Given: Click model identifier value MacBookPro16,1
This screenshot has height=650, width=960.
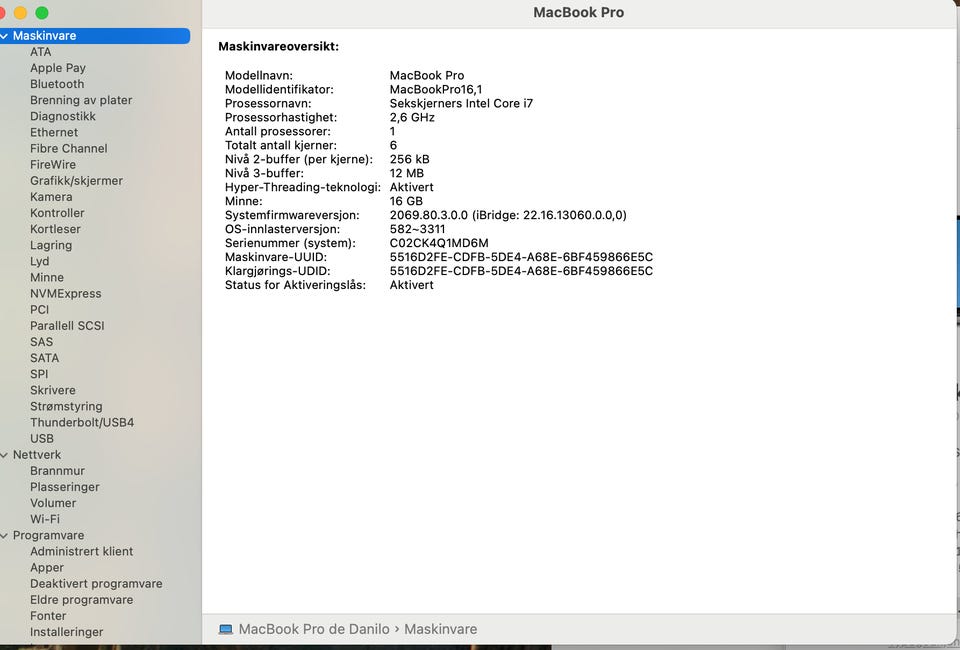Looking at the screenshot, I should 436,89.
